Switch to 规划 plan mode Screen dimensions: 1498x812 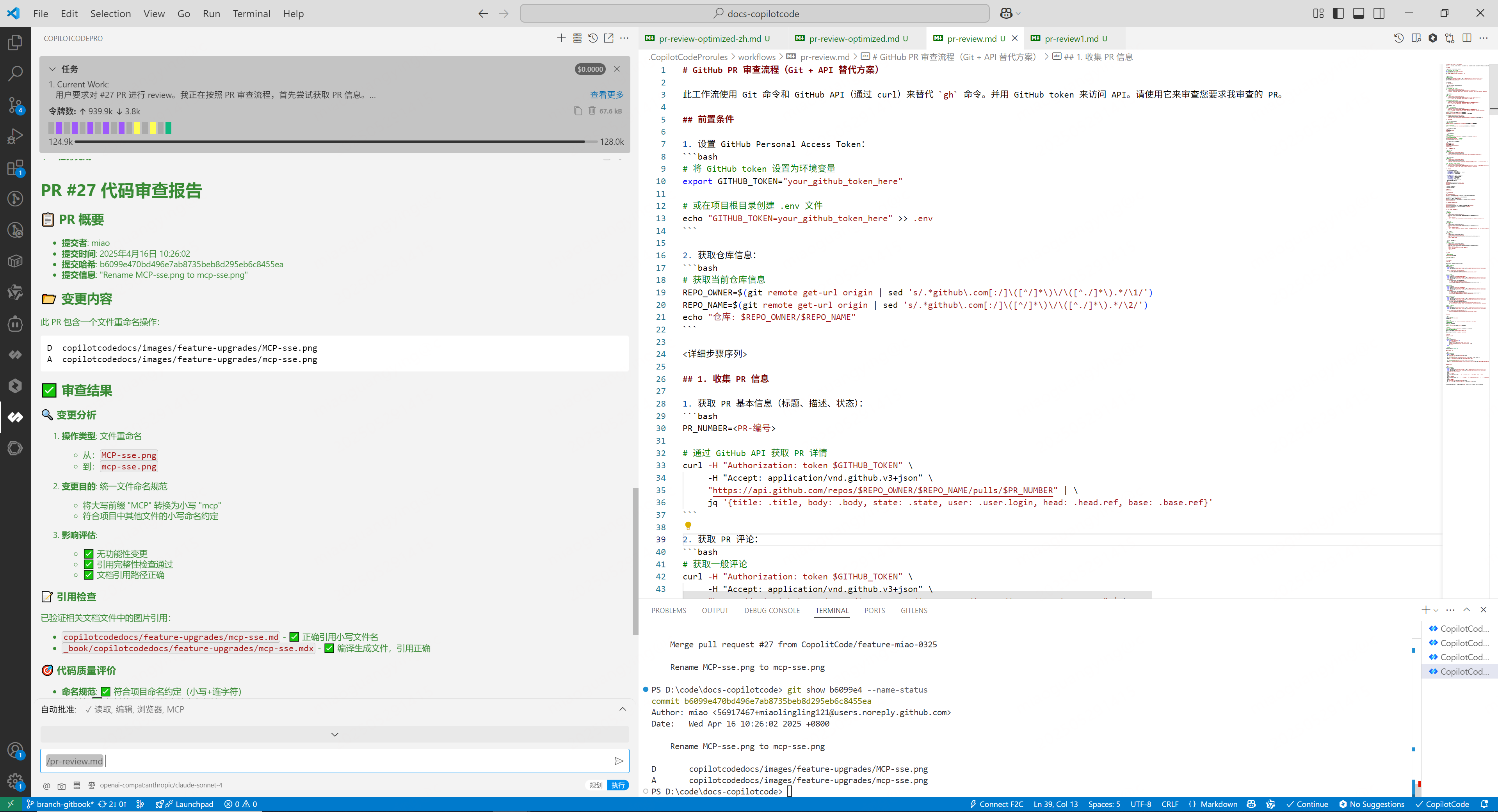pyautogui.click(x=596, y=785)
